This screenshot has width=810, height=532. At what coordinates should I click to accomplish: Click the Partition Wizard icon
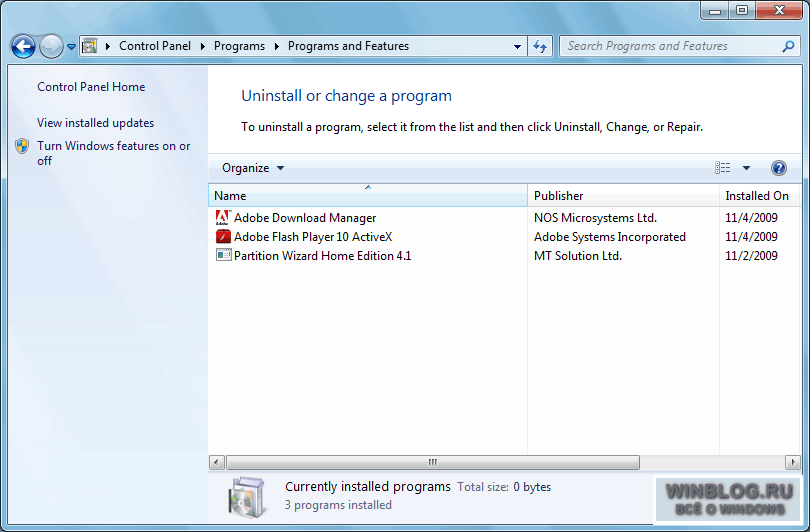click(223, 255)
